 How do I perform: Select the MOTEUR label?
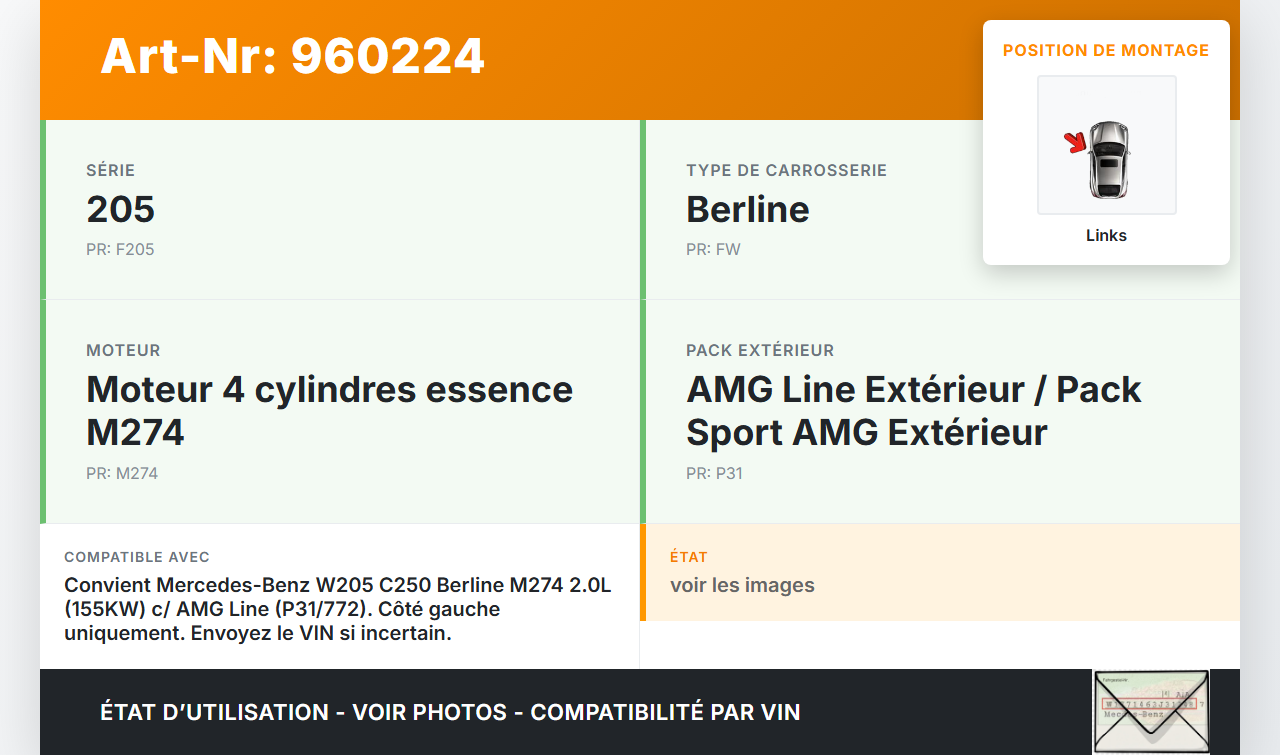coord(123,350)
